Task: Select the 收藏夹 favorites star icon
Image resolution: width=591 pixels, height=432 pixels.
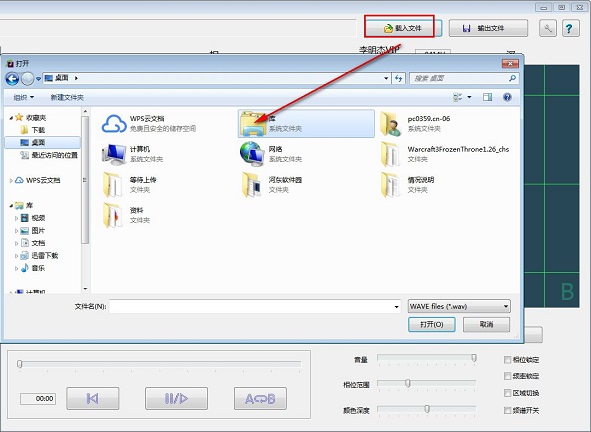Action: pyautogui.click(x=19, y=118)
